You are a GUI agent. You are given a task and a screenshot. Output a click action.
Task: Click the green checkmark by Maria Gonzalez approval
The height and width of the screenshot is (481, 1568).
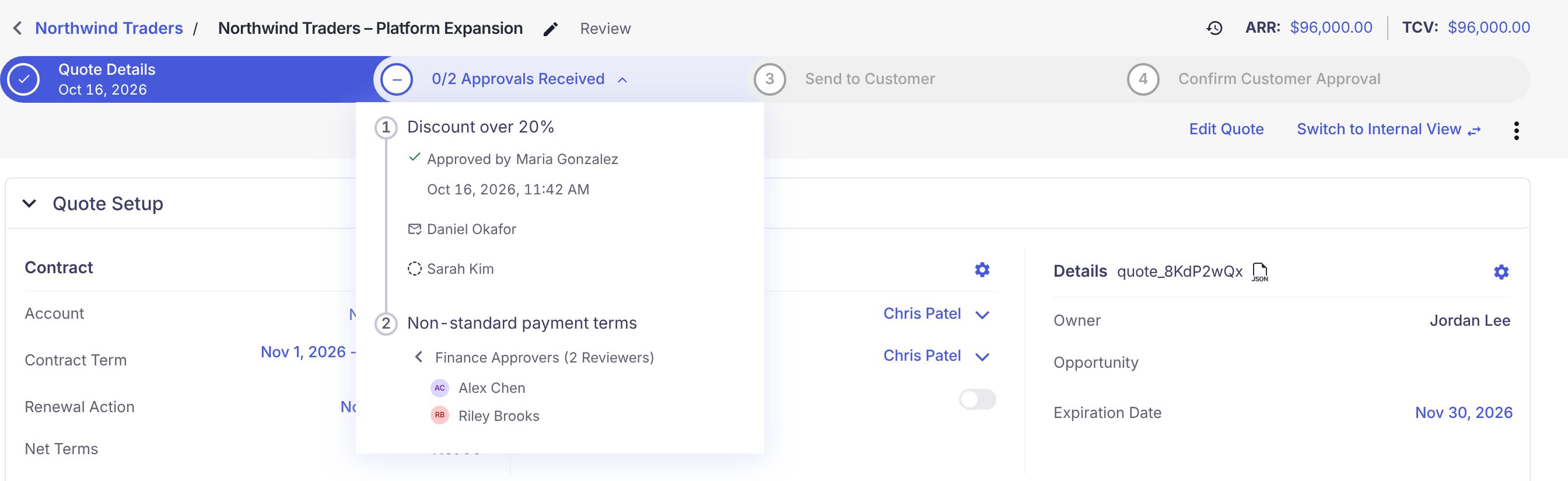415,158
